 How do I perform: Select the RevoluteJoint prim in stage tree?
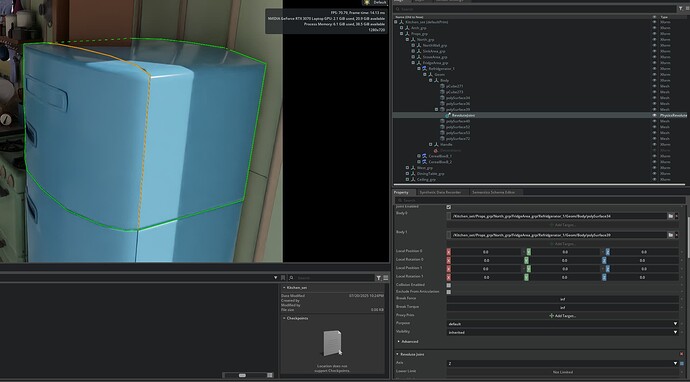pyautogui.click(x=463, y=115)
